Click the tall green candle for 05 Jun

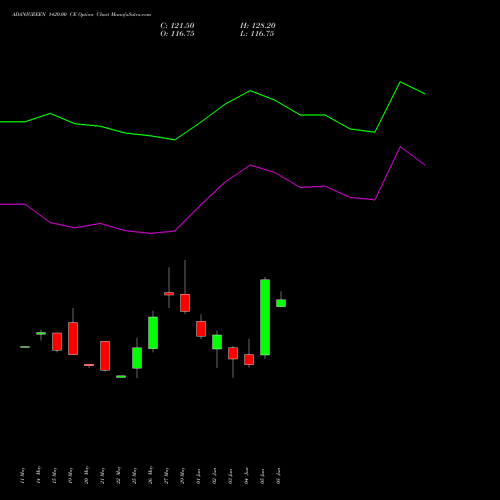[265, 317]
